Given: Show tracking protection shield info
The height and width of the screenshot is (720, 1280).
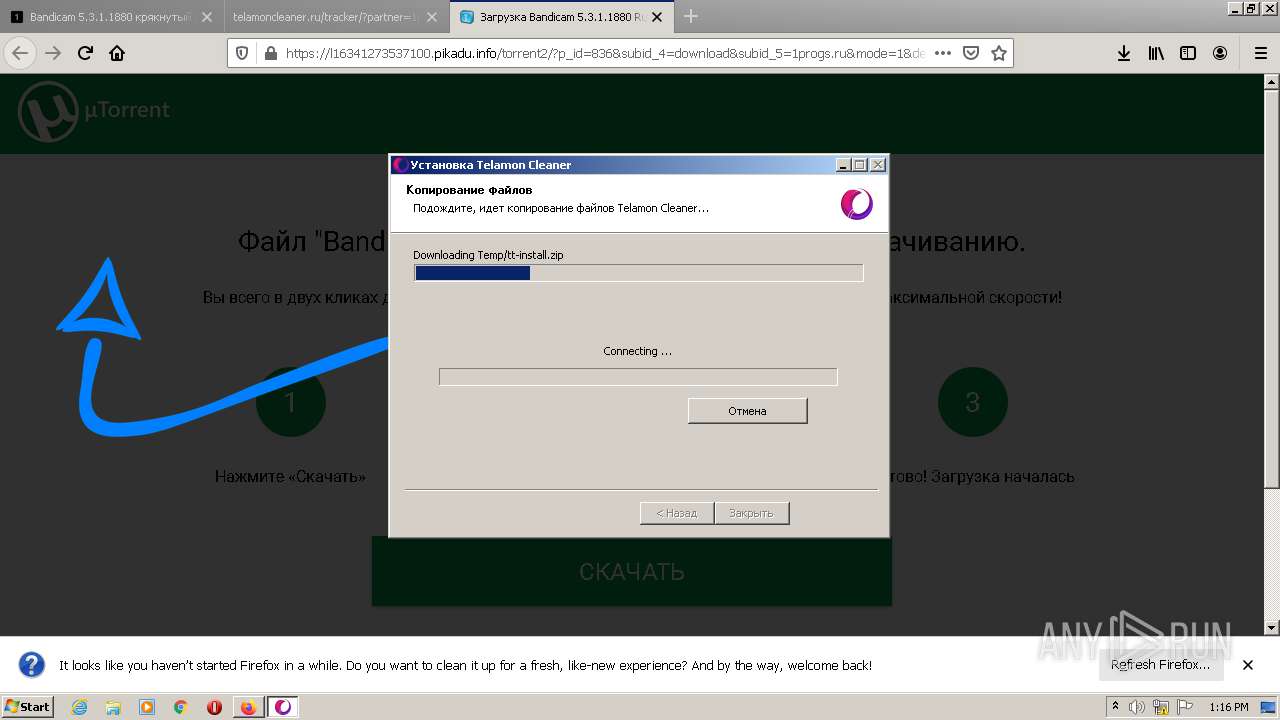Looking at the screenshot, I should [x=241, y=54].
